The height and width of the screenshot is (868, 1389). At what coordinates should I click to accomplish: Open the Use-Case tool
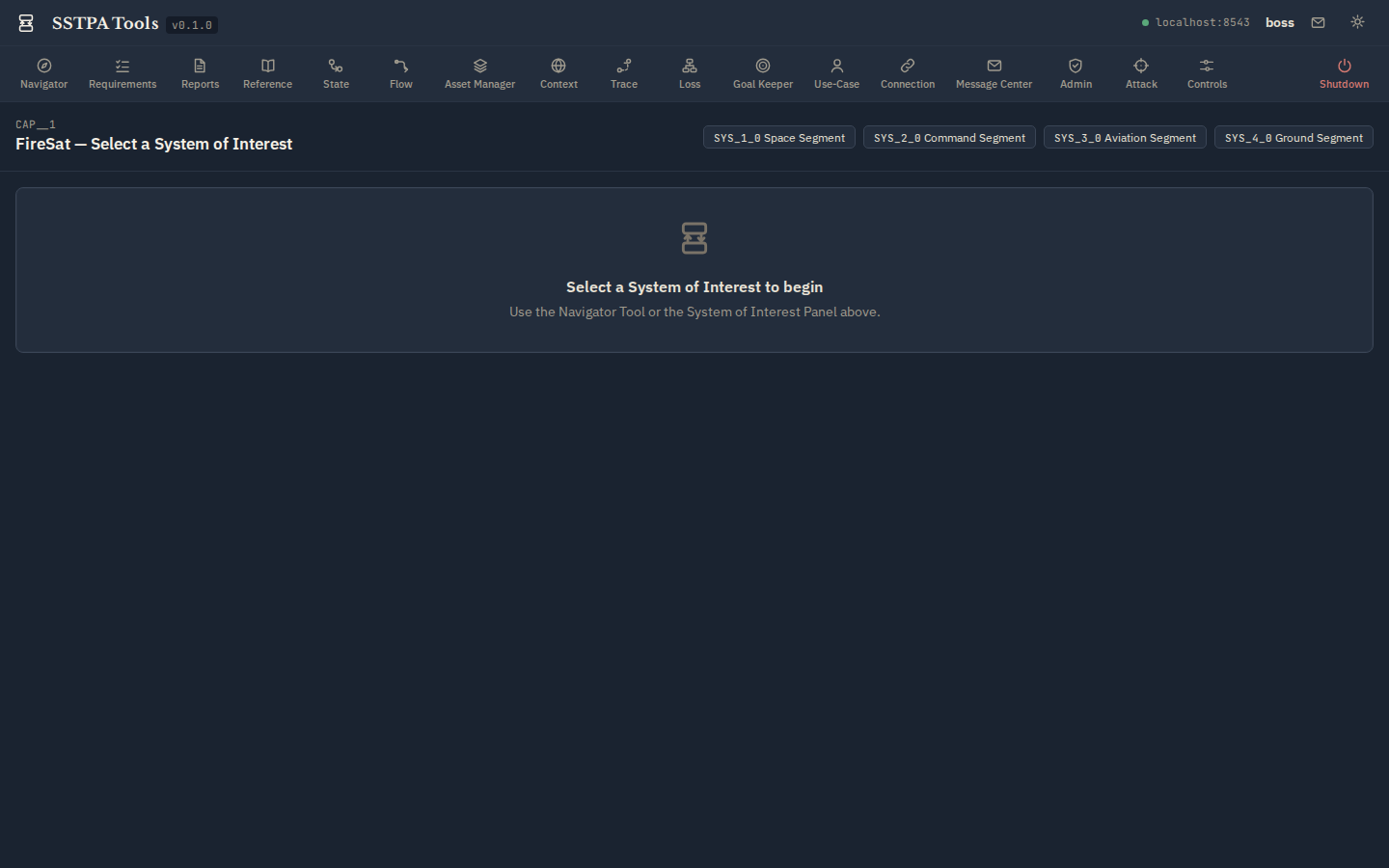836,73
